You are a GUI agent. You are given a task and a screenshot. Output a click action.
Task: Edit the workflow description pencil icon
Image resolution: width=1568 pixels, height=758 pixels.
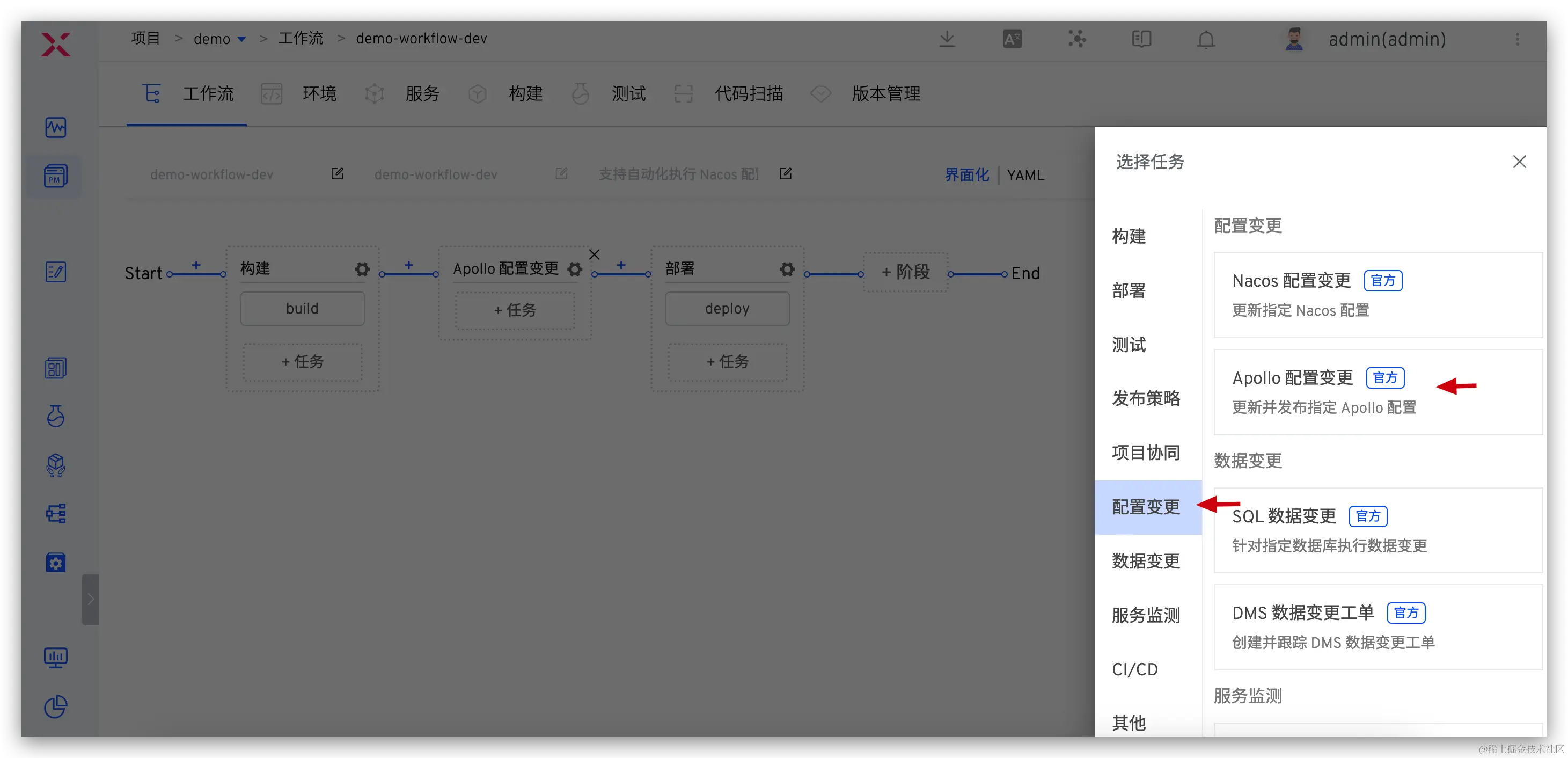[x=785, y=174]
